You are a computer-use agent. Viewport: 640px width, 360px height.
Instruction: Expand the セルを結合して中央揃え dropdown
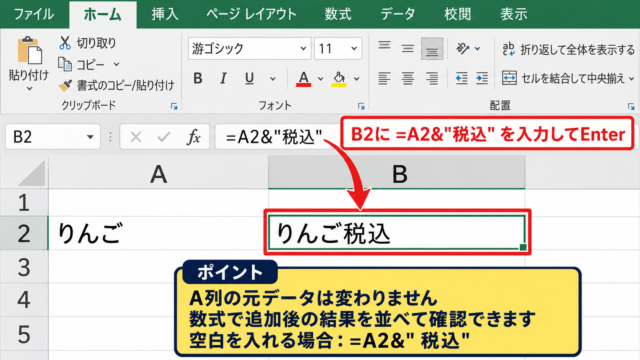pyautogui.click(x=631, y=78)
